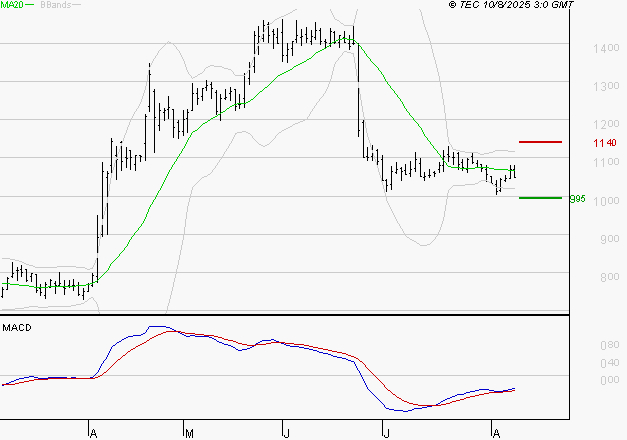Click the last A month label
Image resolution: width=627 pixels, height=440 pixels.
click(496, 434)
